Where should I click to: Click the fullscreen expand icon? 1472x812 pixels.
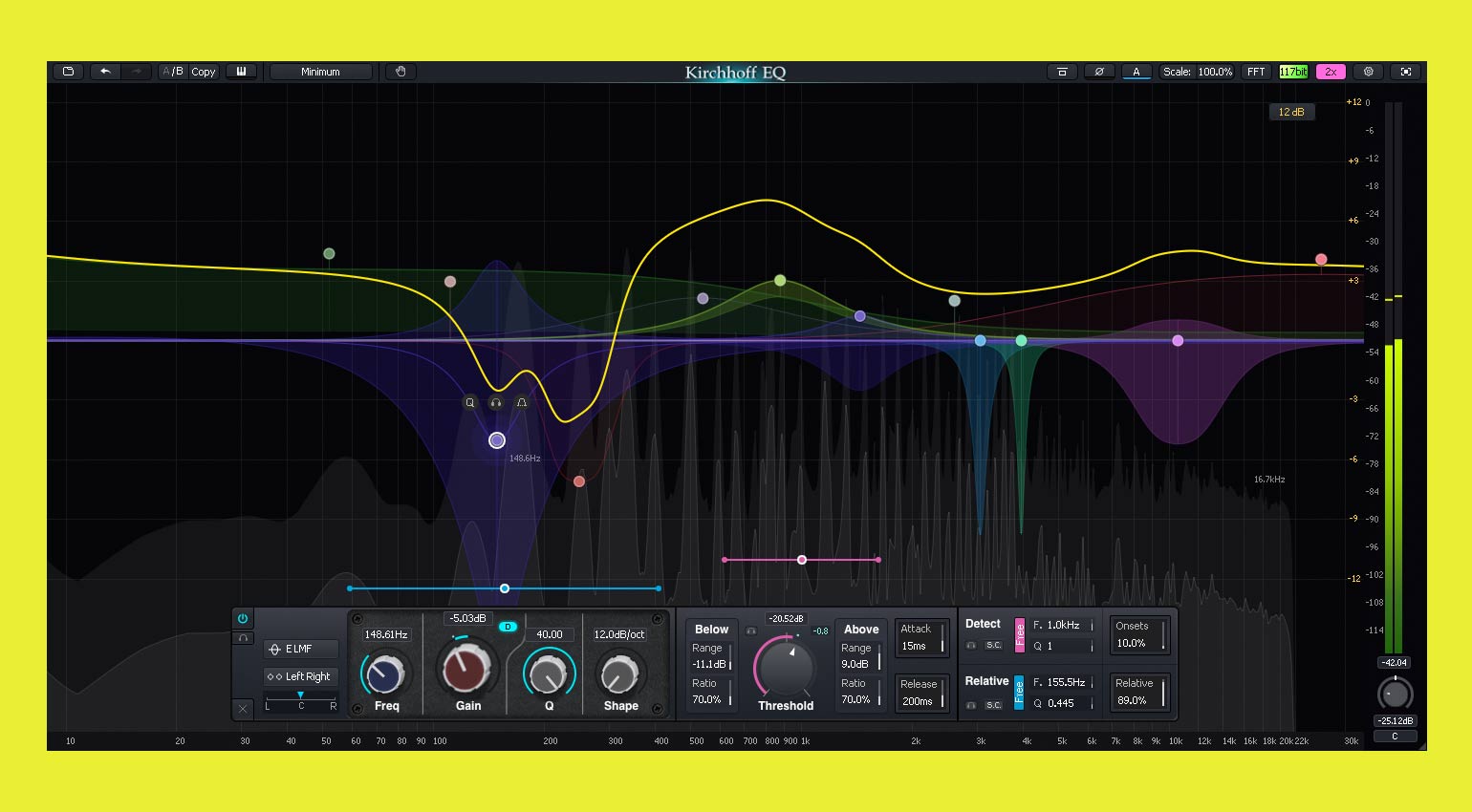pyautogui.click(x=1405, y=72)
